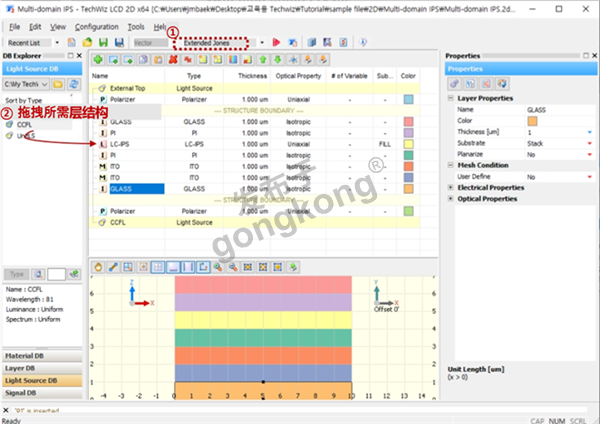Open the File menu
This screenshot has width=600, height=424.
pyautogui.click(x=15, y=27)
